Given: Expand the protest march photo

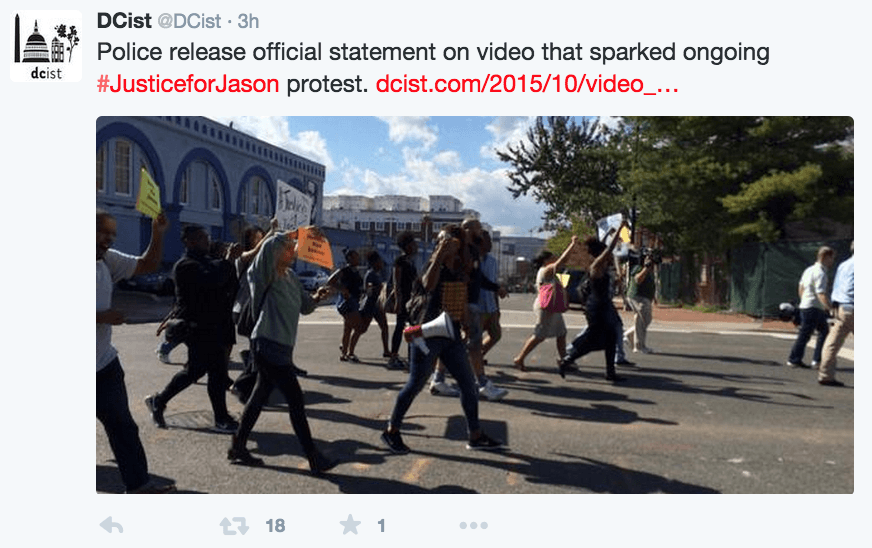Looking at the screenshot, I should (475, 305).
